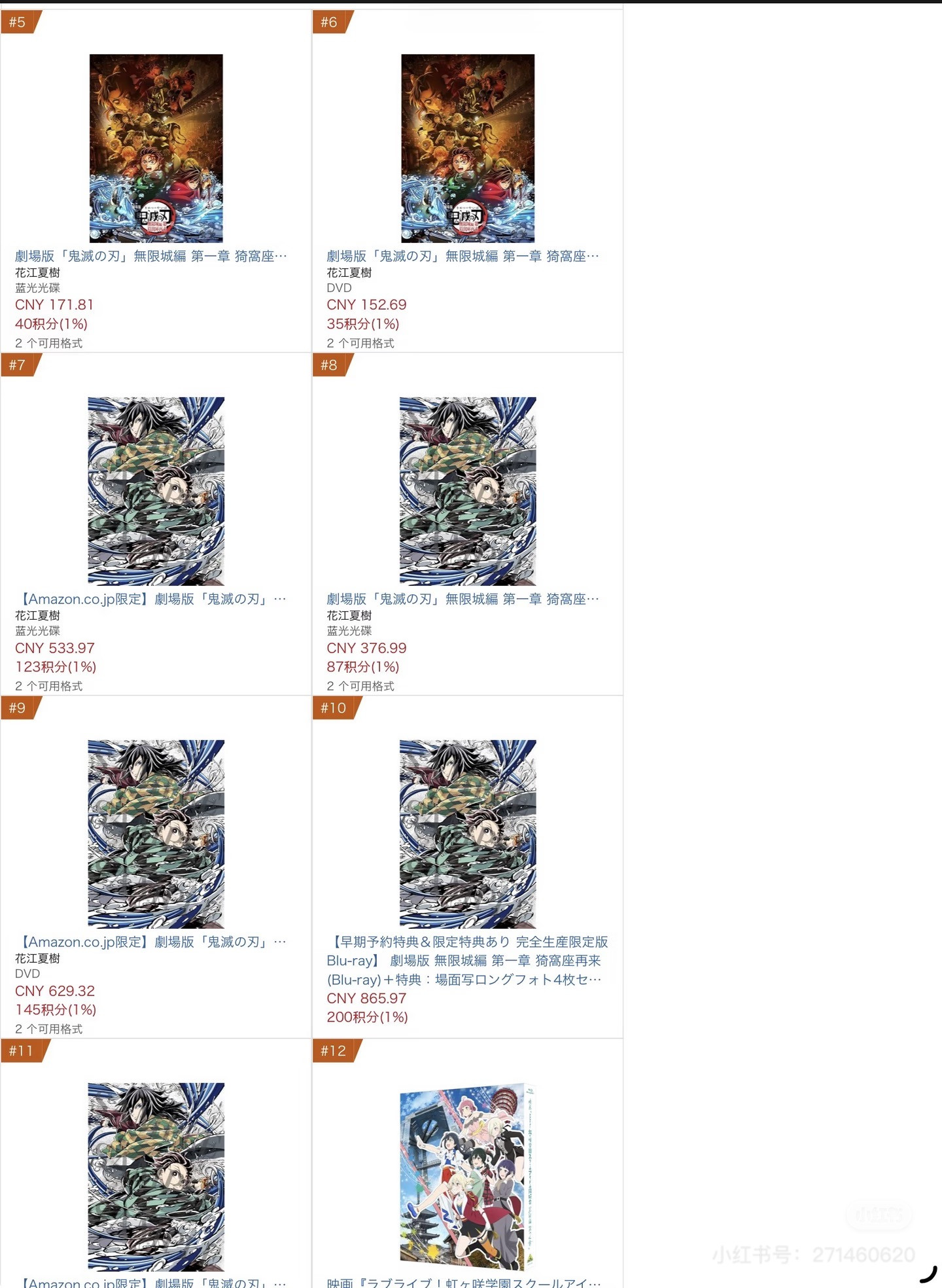942x1288 pixels.
Task: Open the #10 早期予約特典 Blu-ray title link
Action: pos(467,961)
